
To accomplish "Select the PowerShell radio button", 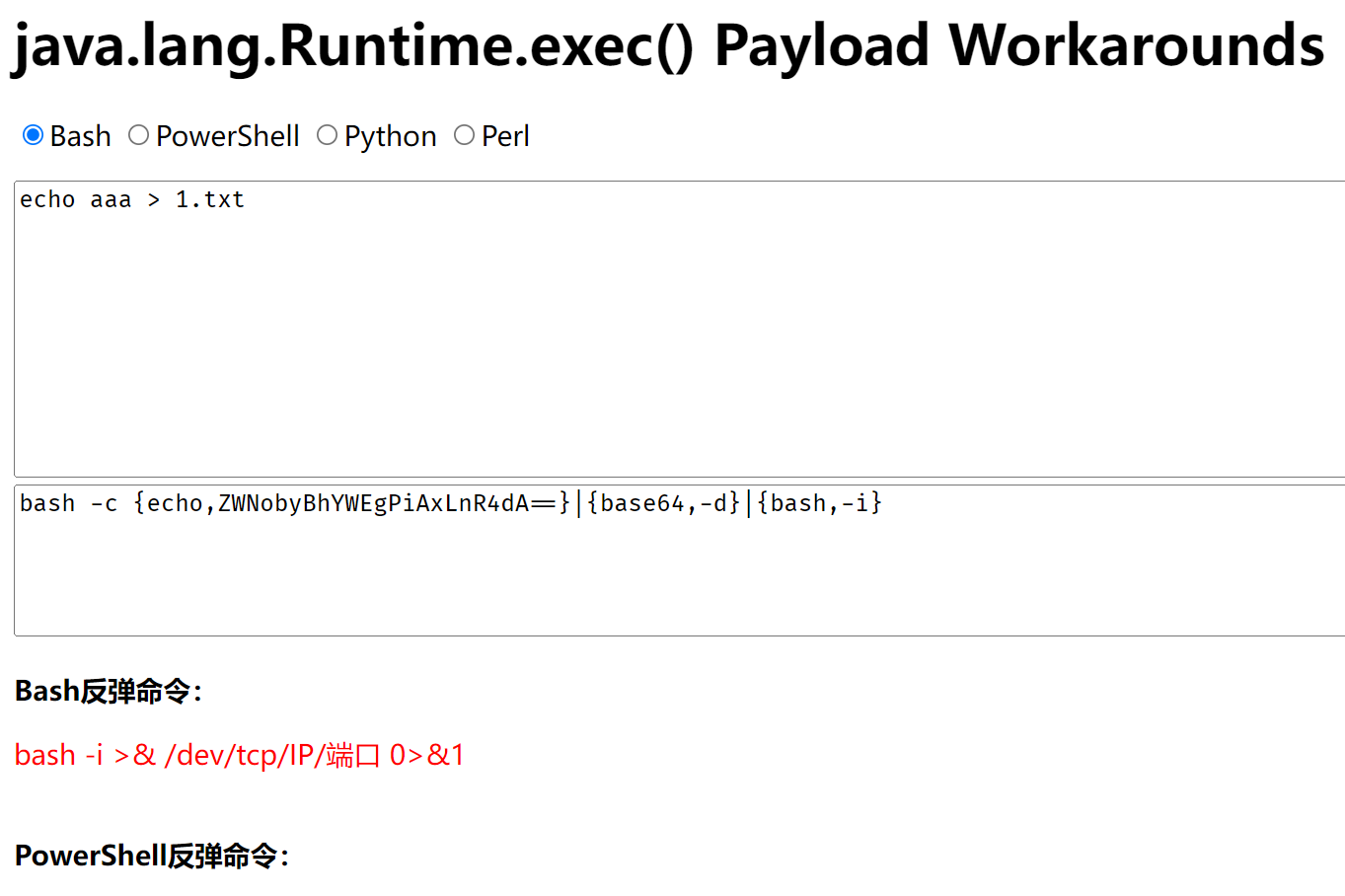I will point(139,135).
